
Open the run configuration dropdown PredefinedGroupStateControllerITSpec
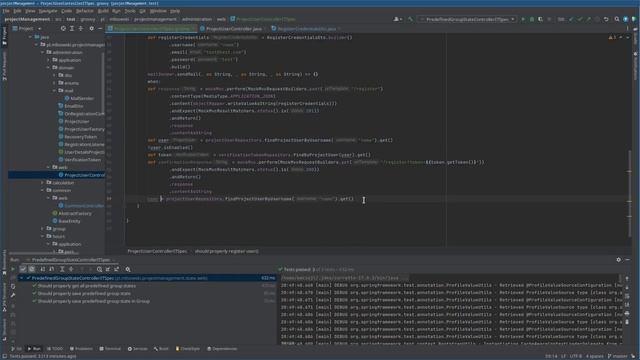467,19
